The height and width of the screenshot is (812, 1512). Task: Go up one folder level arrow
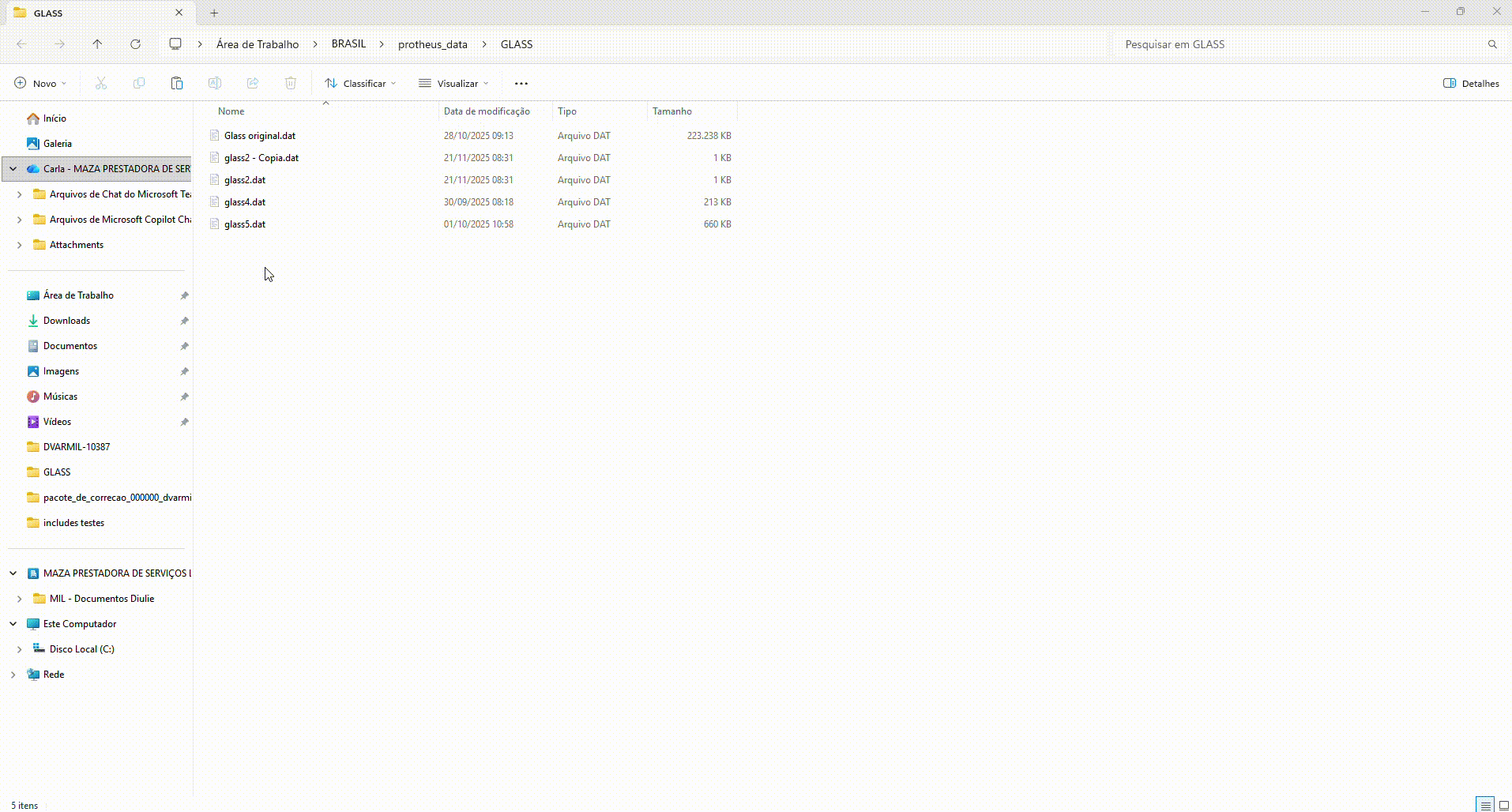click(x=97, y=44)
